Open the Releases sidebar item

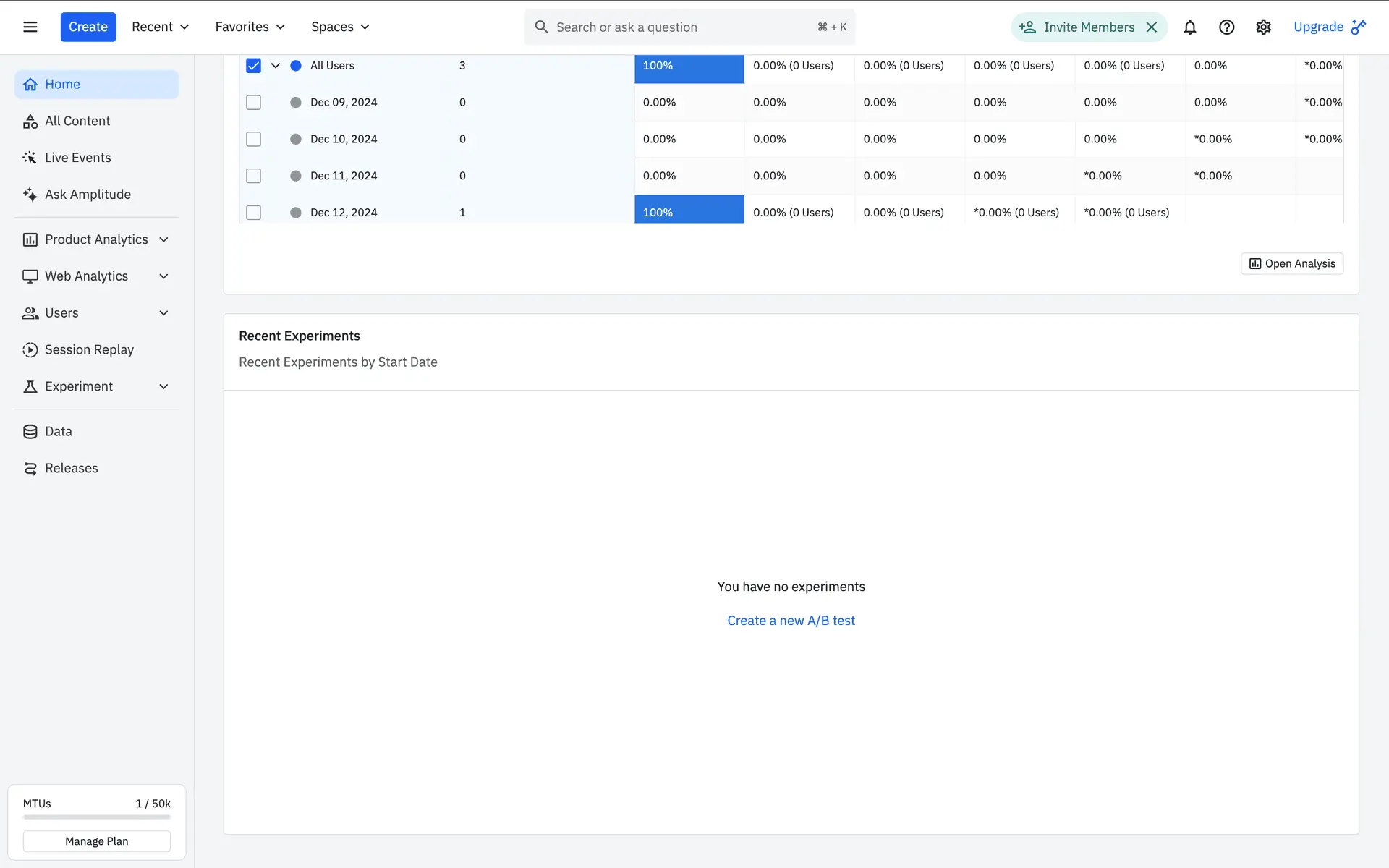71,468
